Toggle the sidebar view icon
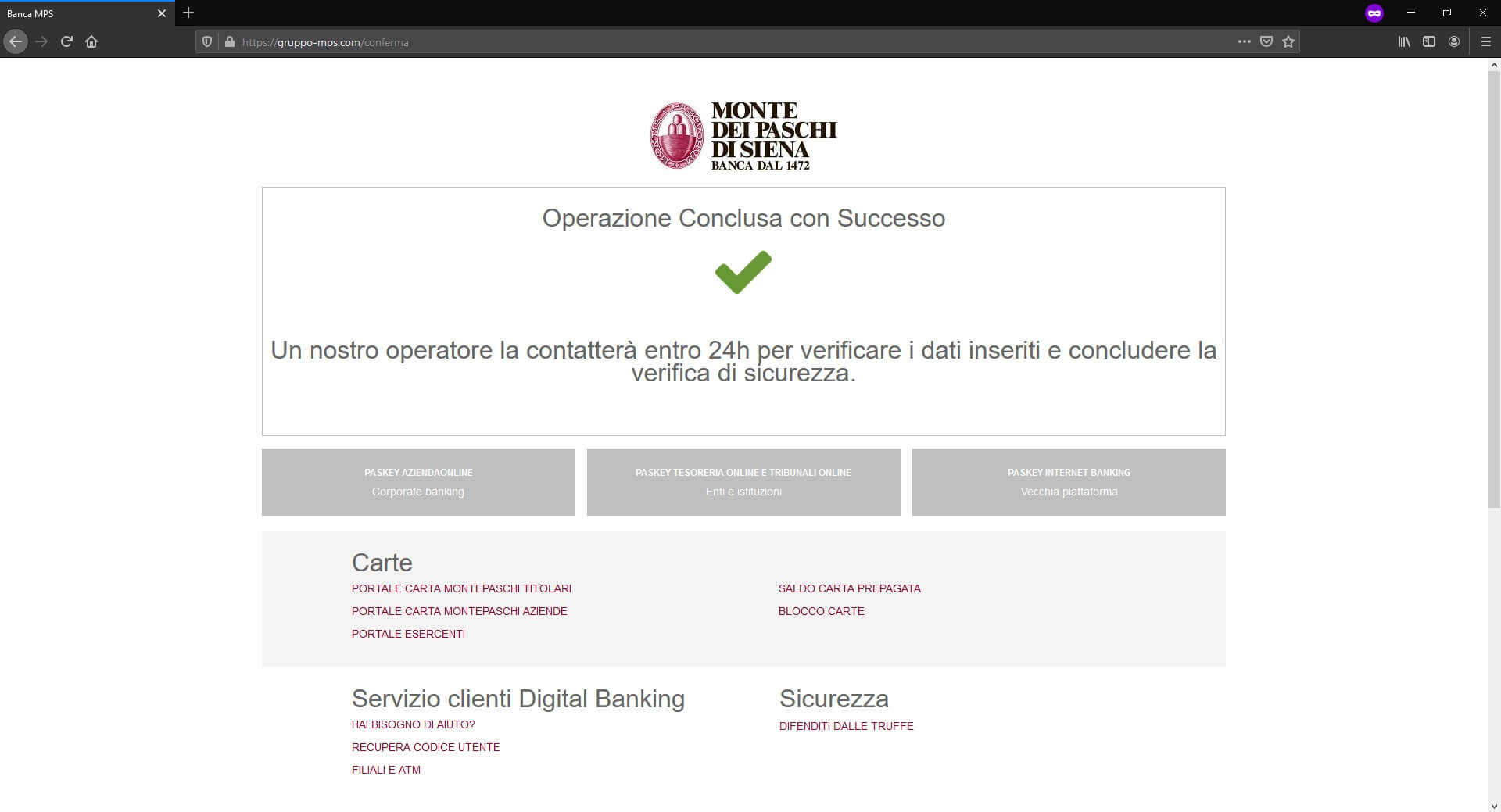 click(x=1429, y=42)
